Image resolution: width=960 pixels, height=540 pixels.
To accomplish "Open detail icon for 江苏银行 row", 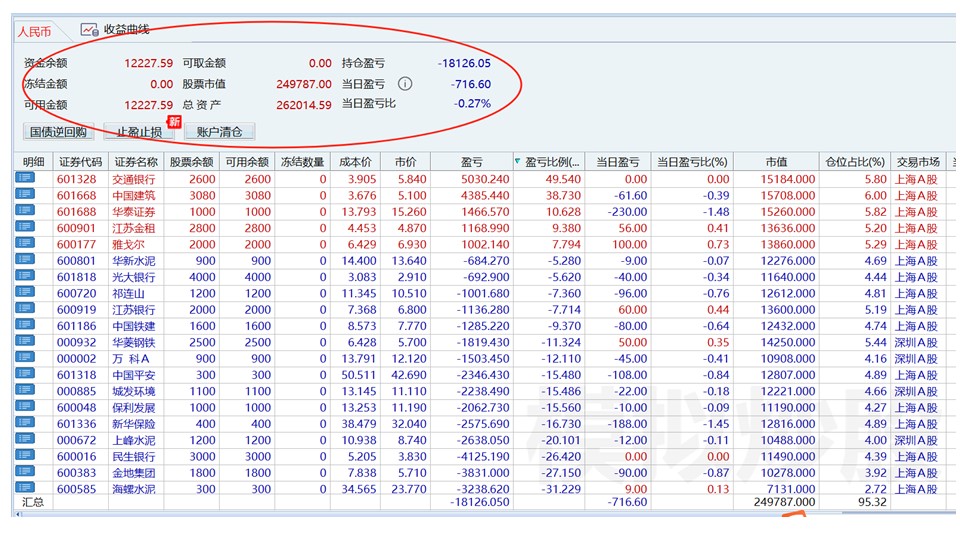I will pos(25,309).
